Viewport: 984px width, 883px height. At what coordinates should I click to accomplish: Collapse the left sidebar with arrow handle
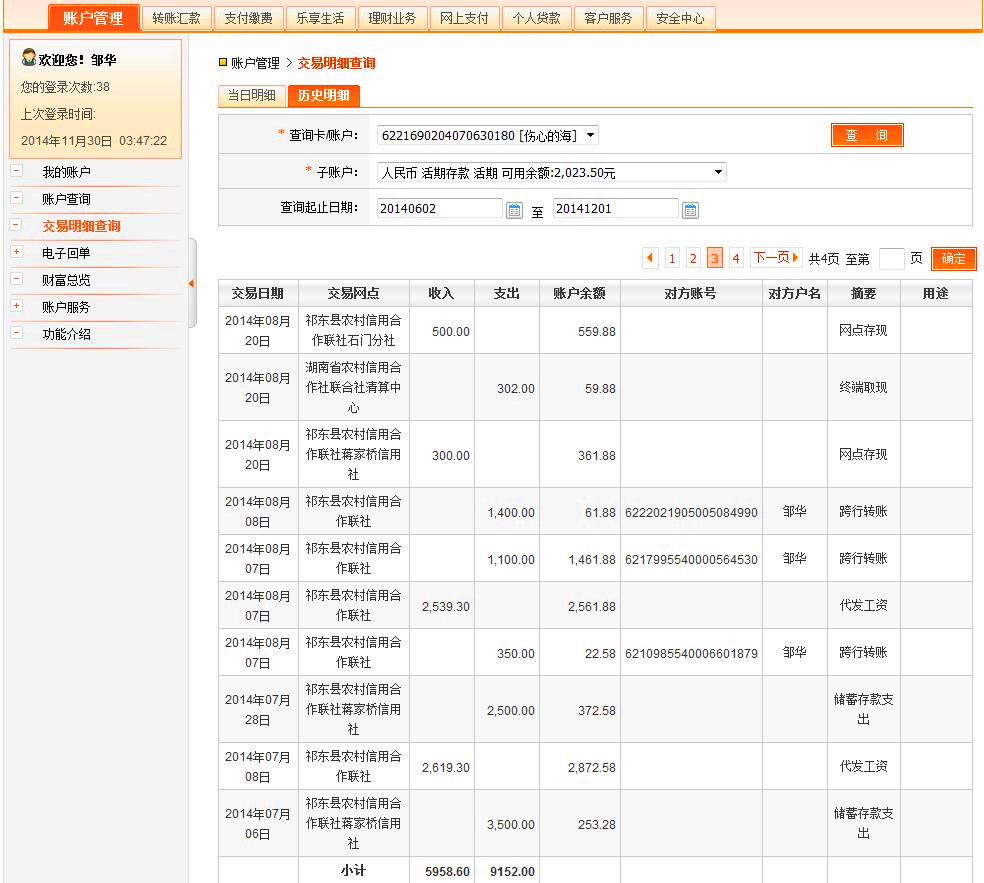(191, 284)
